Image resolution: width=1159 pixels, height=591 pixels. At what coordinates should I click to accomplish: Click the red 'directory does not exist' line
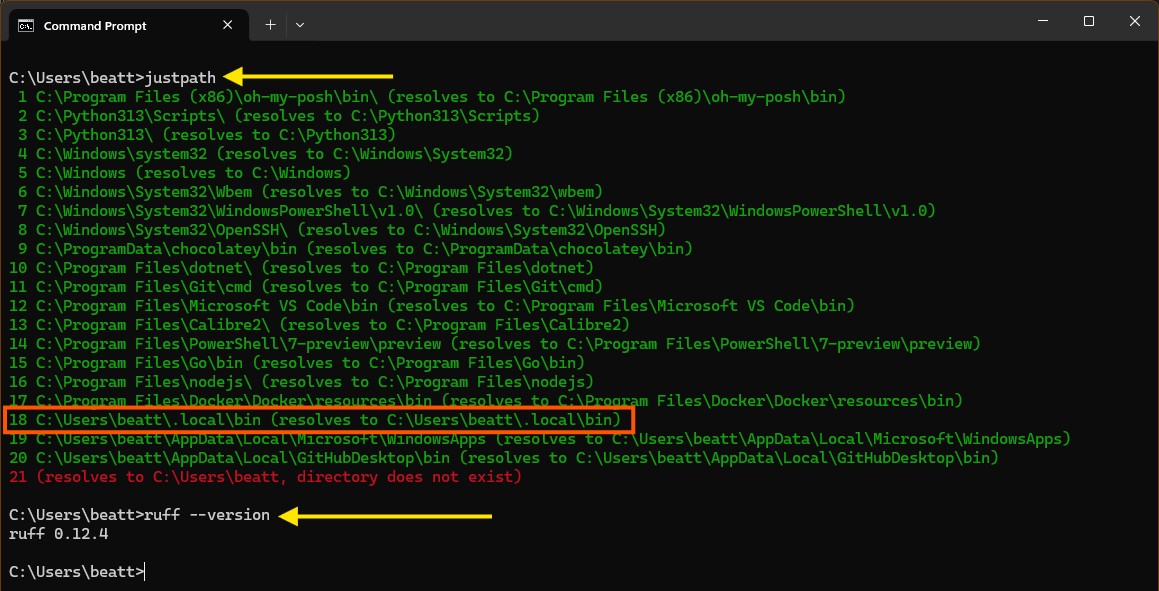click(x=278, y=477)
